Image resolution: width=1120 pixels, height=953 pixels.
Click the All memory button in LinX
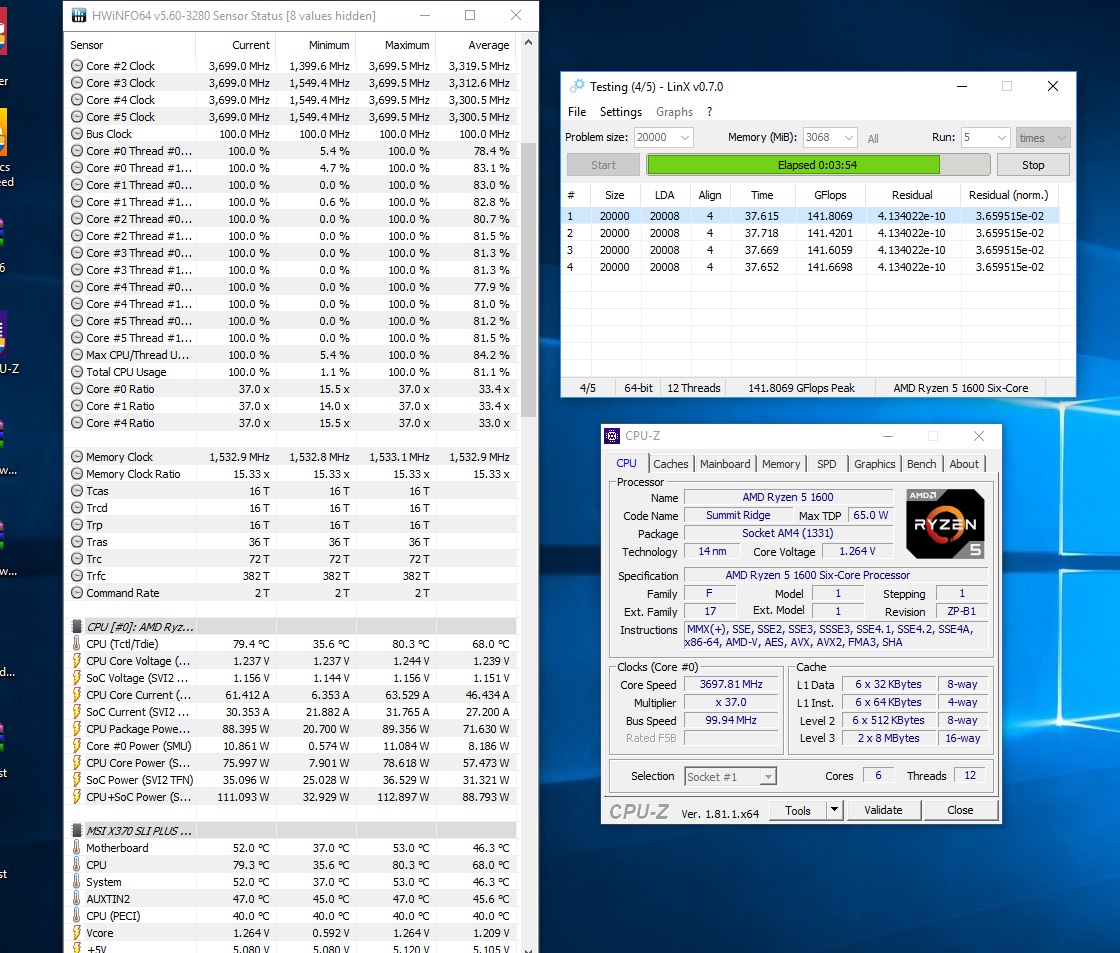pyautogui.click(x=873, y=139)
